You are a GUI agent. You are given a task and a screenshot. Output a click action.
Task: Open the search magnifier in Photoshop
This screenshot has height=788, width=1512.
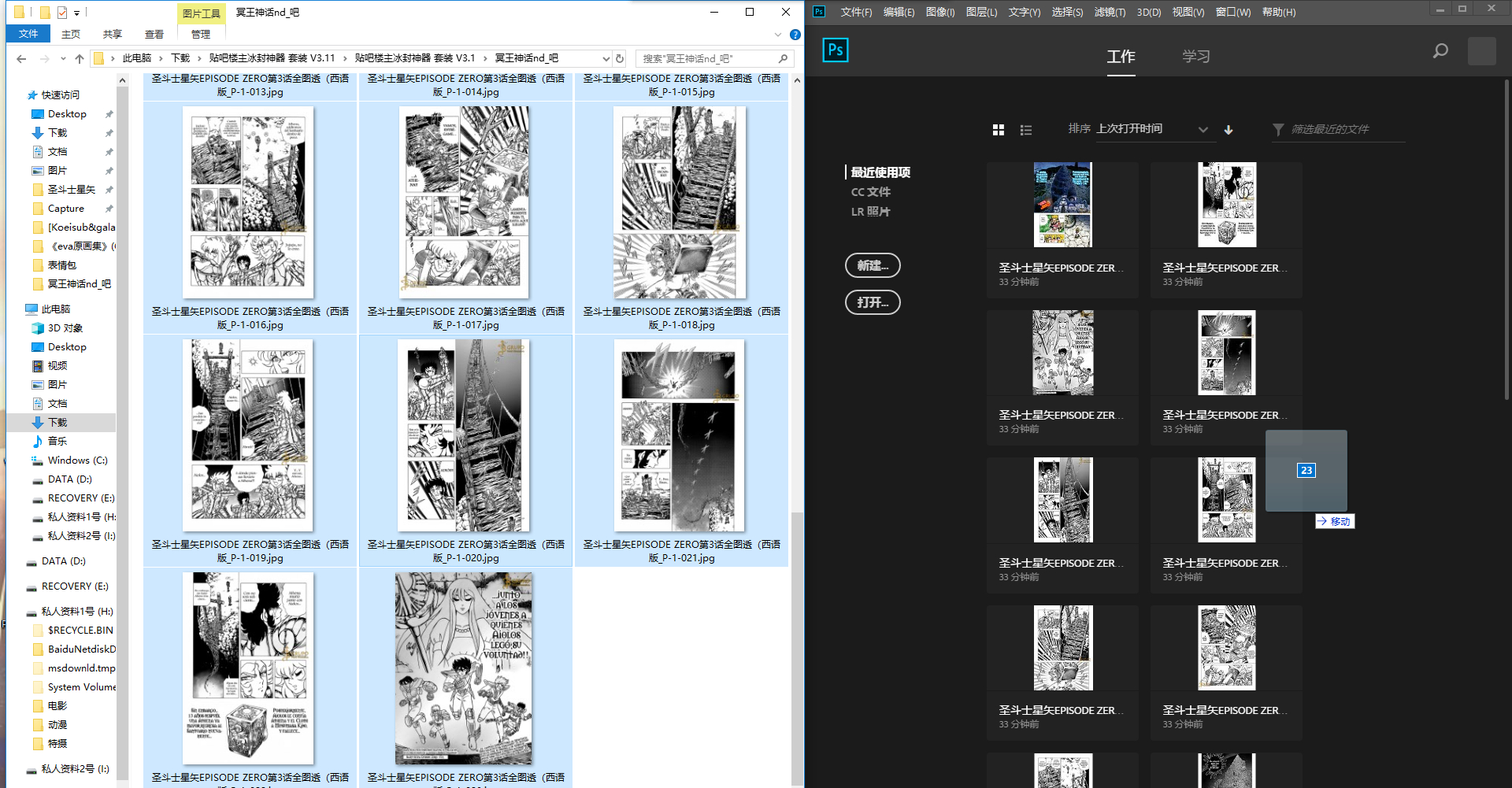pos(1440,51)
